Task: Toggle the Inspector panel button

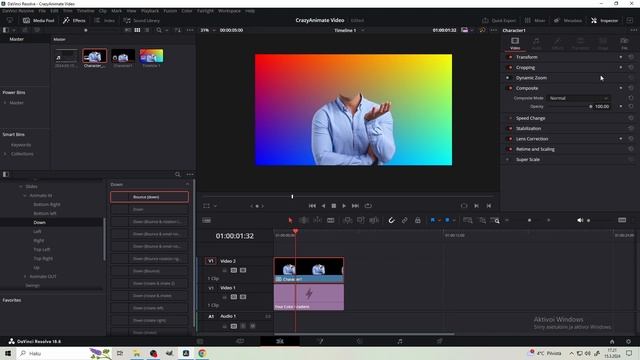Action: click(604, 20)
